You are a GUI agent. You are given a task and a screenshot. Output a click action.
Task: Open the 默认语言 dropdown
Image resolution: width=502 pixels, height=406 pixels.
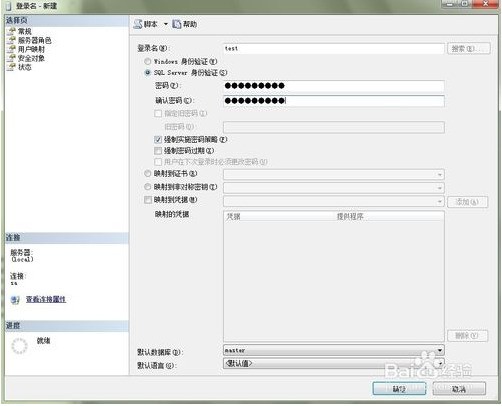pos(334,364)
